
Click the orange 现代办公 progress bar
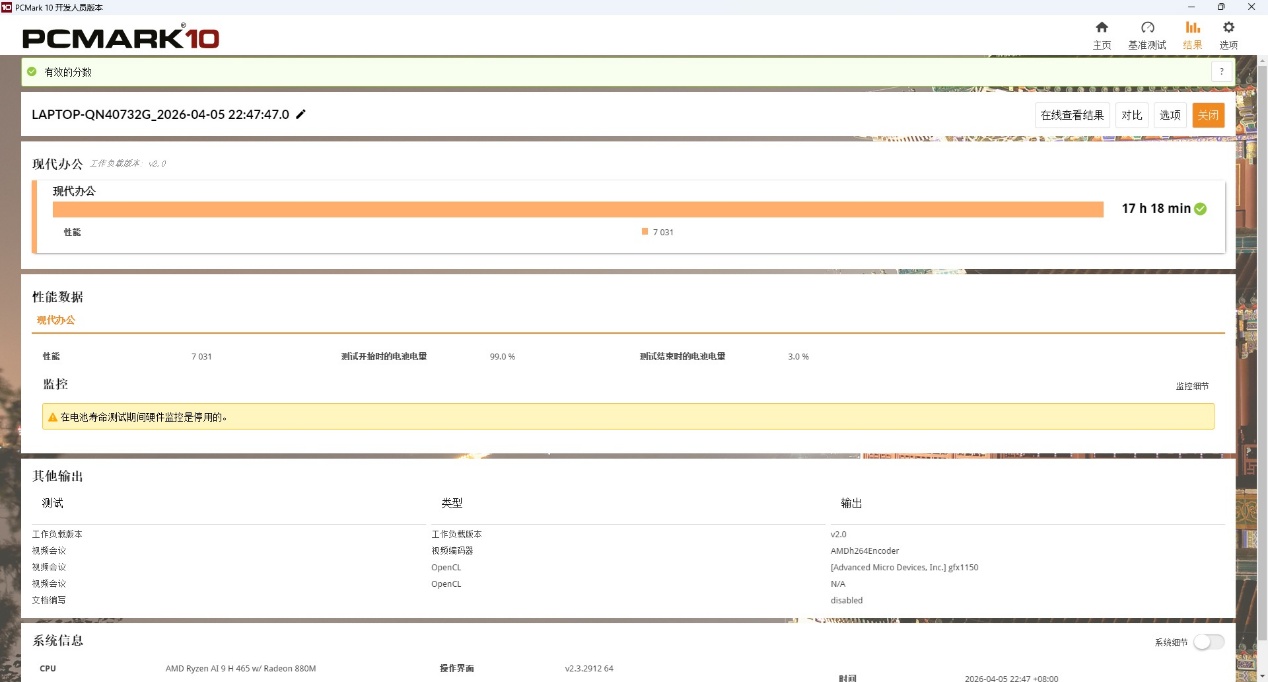[578, 209]
